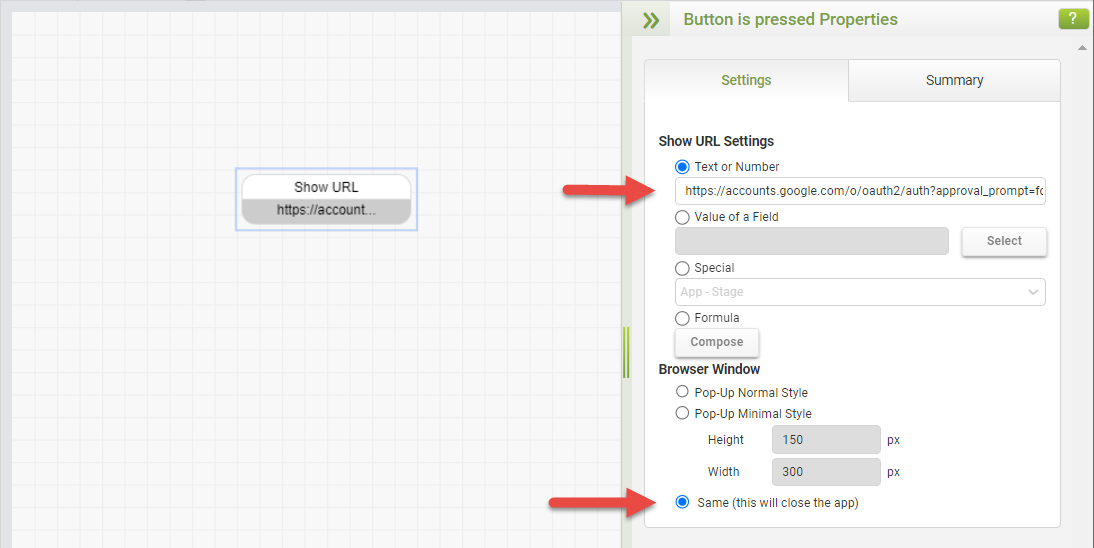Select Same (this will close the app)
Image resolution: width=1094 pixels, height=548 pixels.
(x=682, y=503)
